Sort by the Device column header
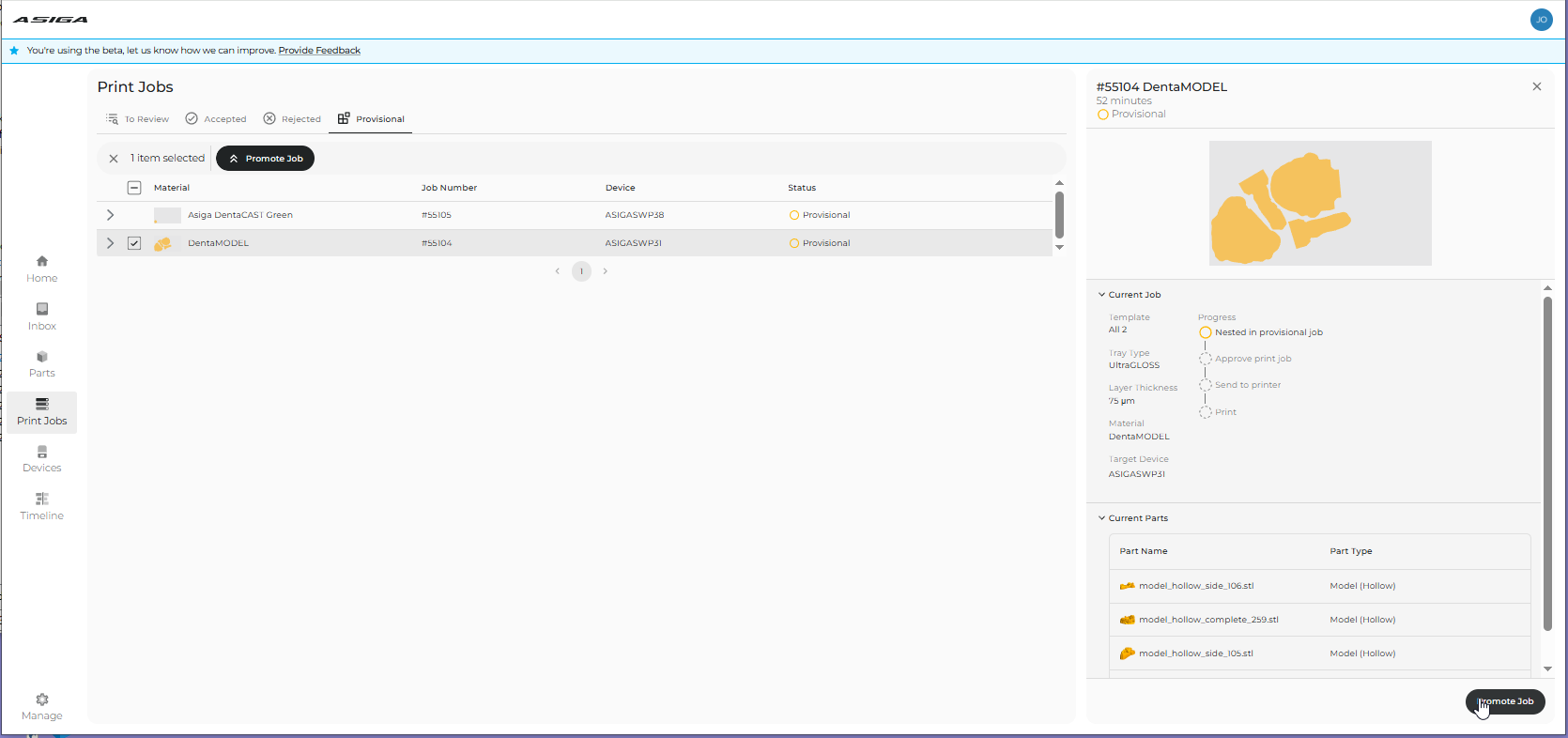Image resolution: width=1568 pixels, height=738 pixels. point(621,188)
